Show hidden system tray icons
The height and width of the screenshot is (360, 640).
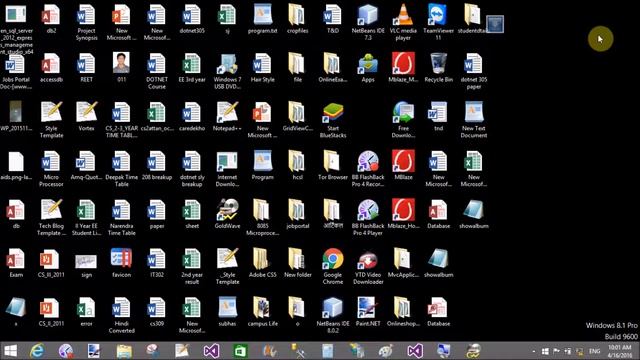[534, 351]
